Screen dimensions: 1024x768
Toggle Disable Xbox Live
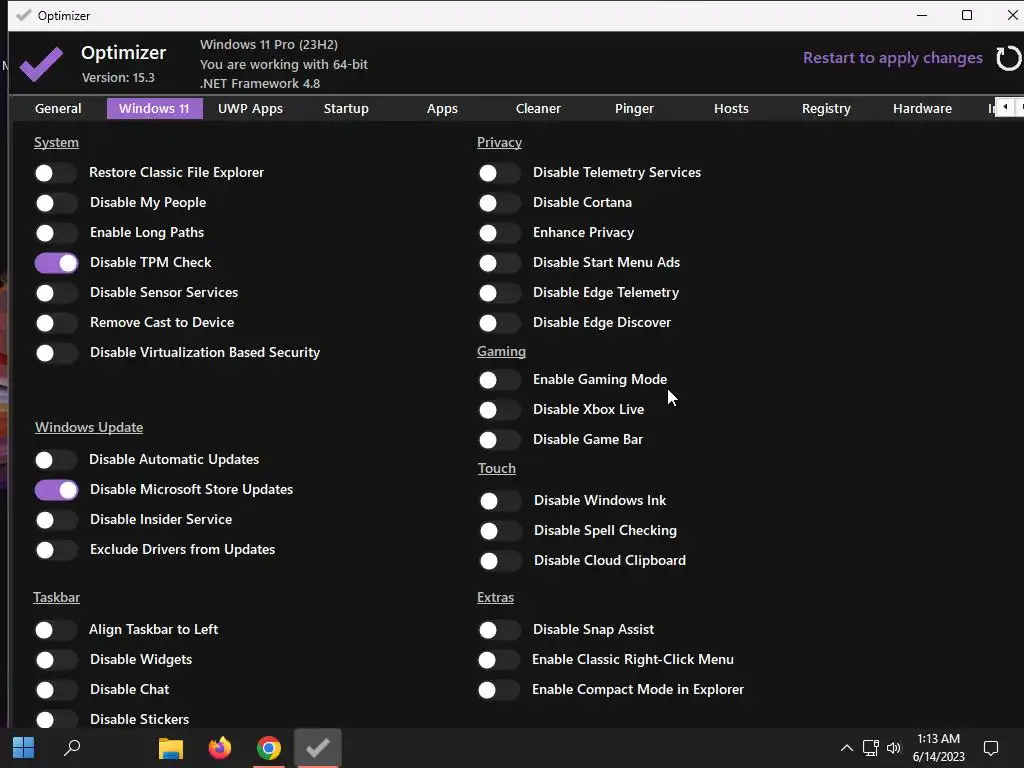(500, 410)
